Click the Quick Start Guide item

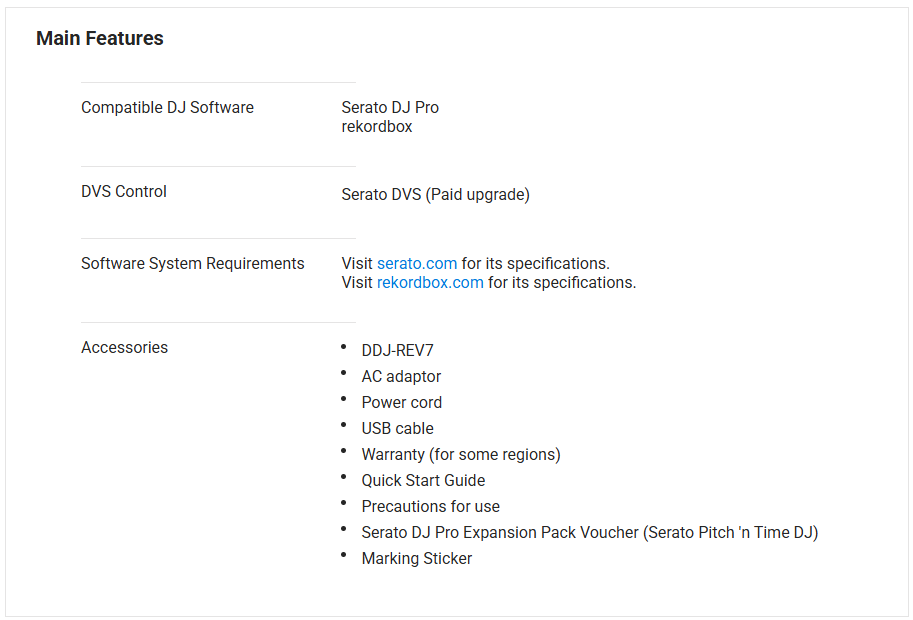pos(423,481)
